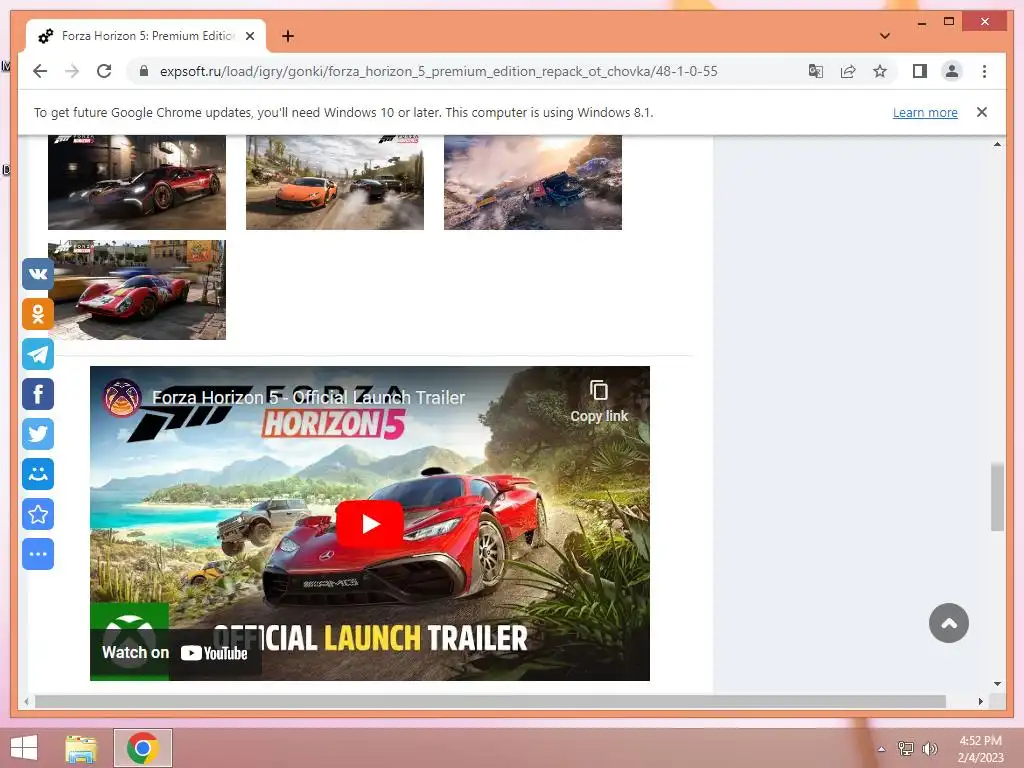Open more share options ellipsis icon
This screenshot has height=768, width=1024.
tap(38, 554)
